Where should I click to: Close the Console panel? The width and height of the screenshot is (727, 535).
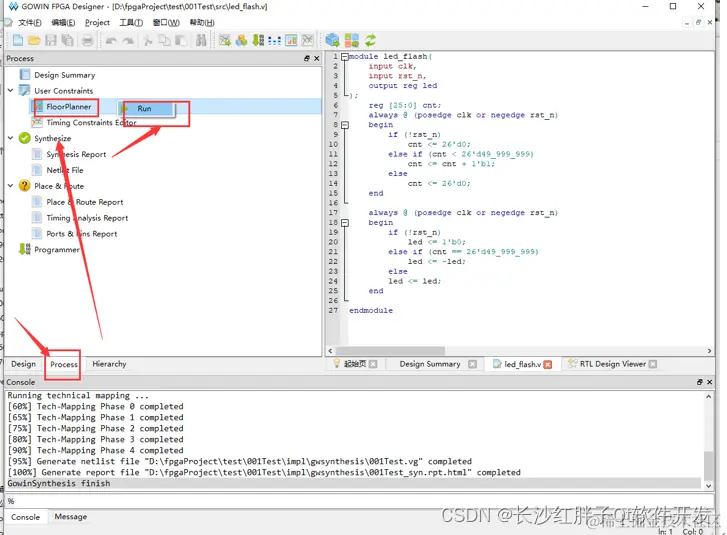tap(709, 382)
